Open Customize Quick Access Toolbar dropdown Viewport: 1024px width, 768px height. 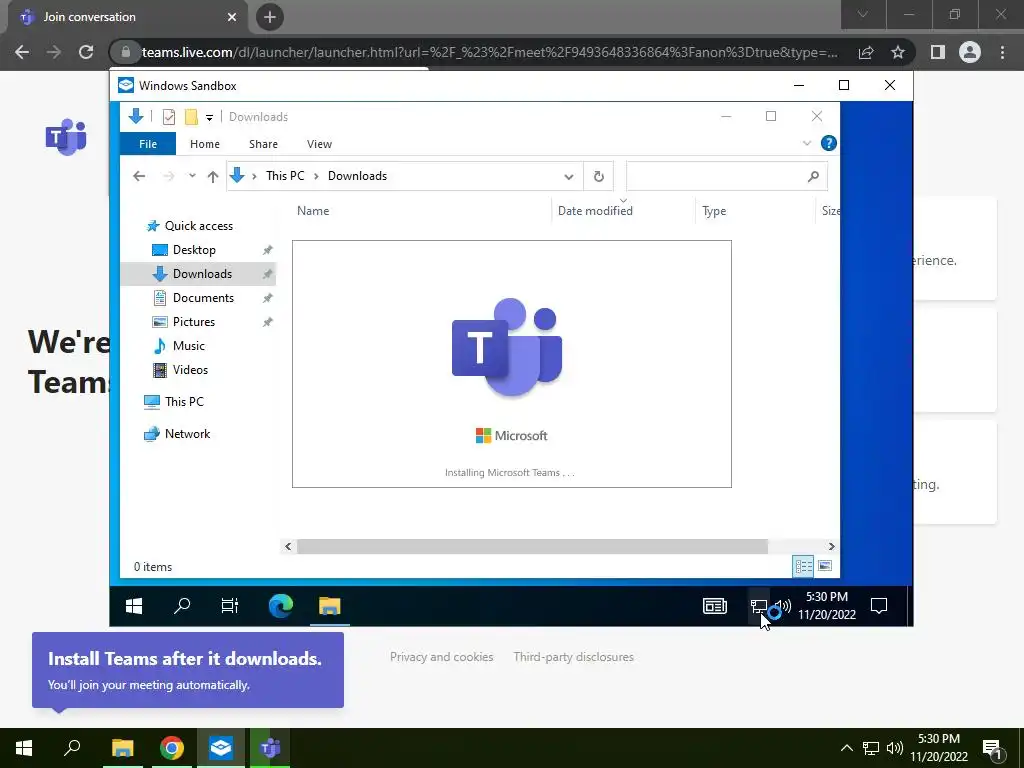[x=209, y=118]
